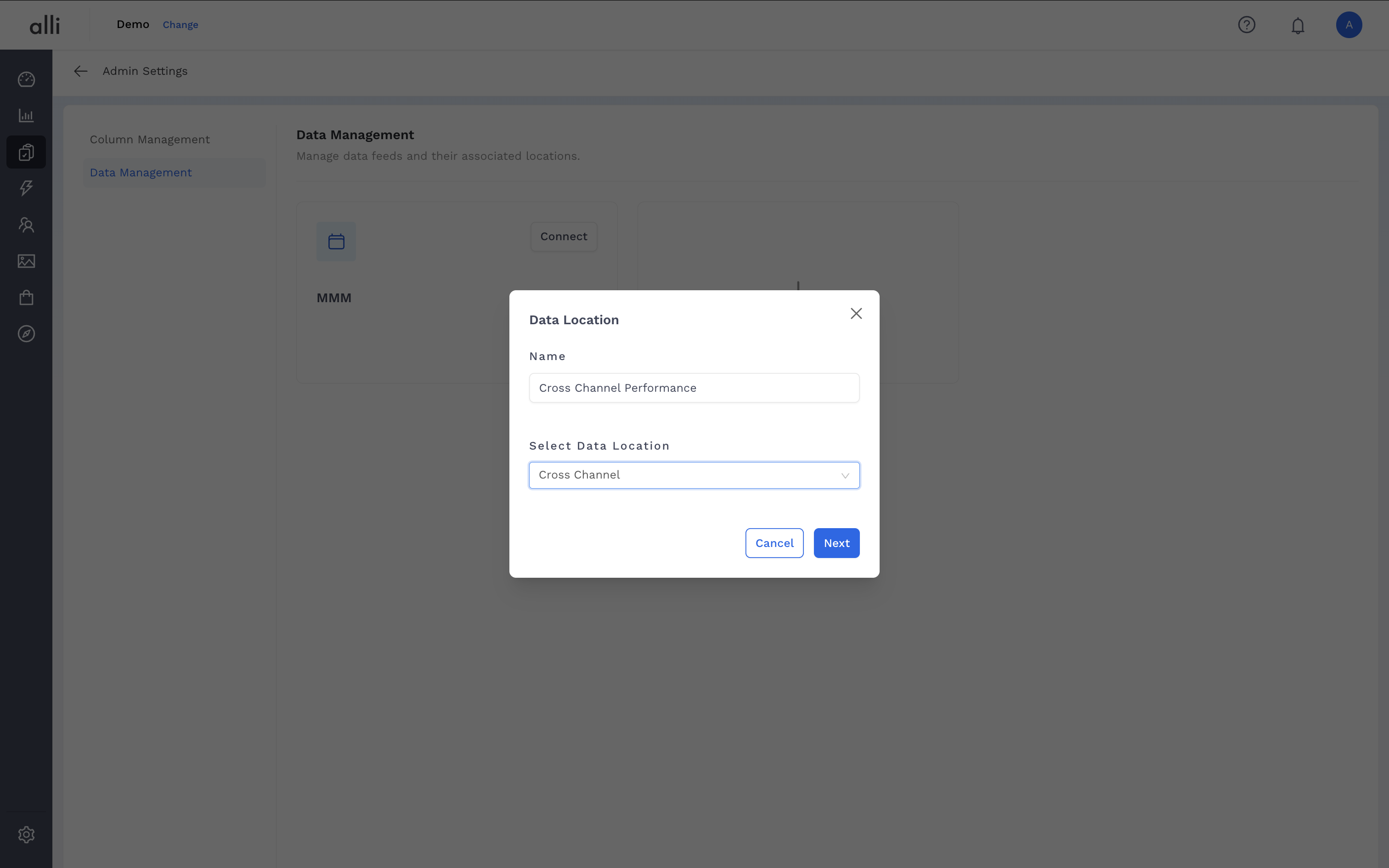Image resolution: width=1389 pixels, height=868 pixels.
Task: Go back using Admin Settings arrow
Action: (x=80, y=71)
